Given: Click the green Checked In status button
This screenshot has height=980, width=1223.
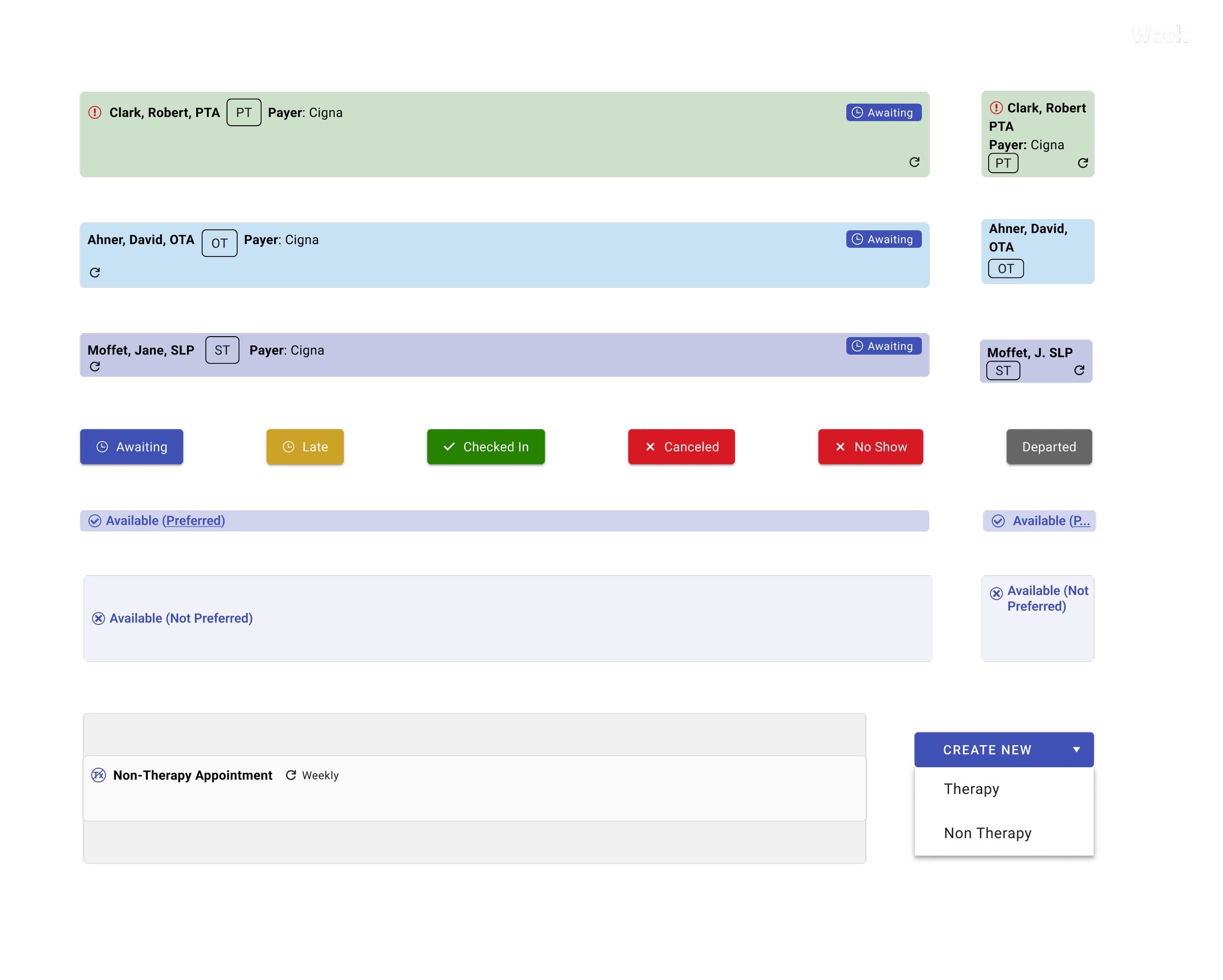Looking at the screenshot, I should point(486,447).
